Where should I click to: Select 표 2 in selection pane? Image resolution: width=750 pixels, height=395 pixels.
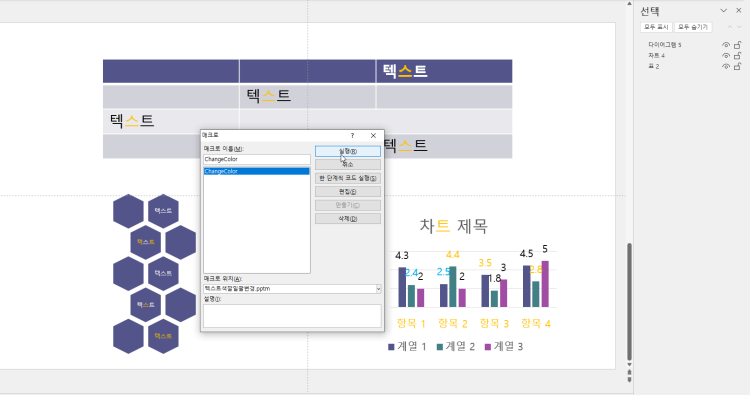point(653,66)
